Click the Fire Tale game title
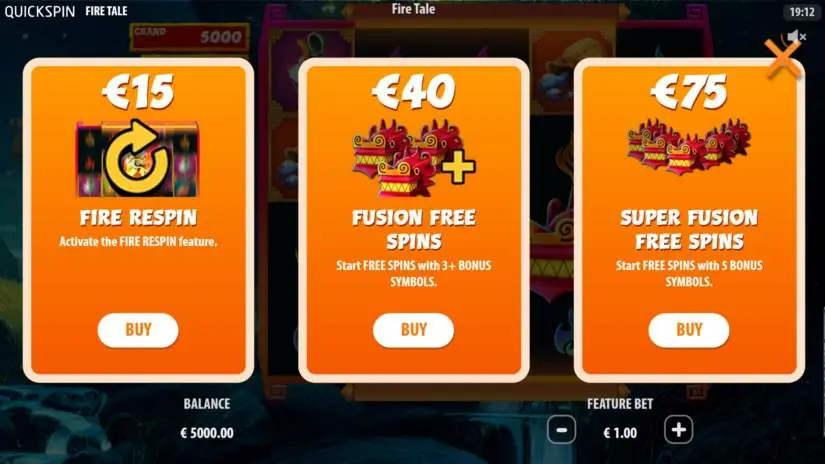 pos(413,8)
